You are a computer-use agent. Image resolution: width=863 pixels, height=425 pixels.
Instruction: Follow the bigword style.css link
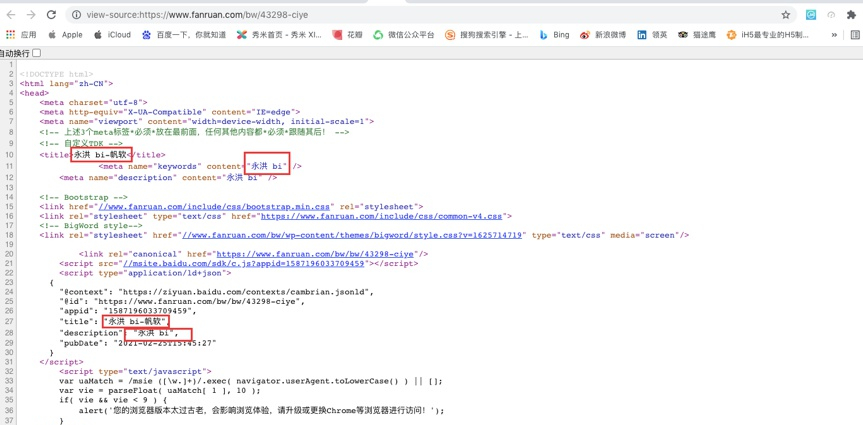tap(352, 235)
